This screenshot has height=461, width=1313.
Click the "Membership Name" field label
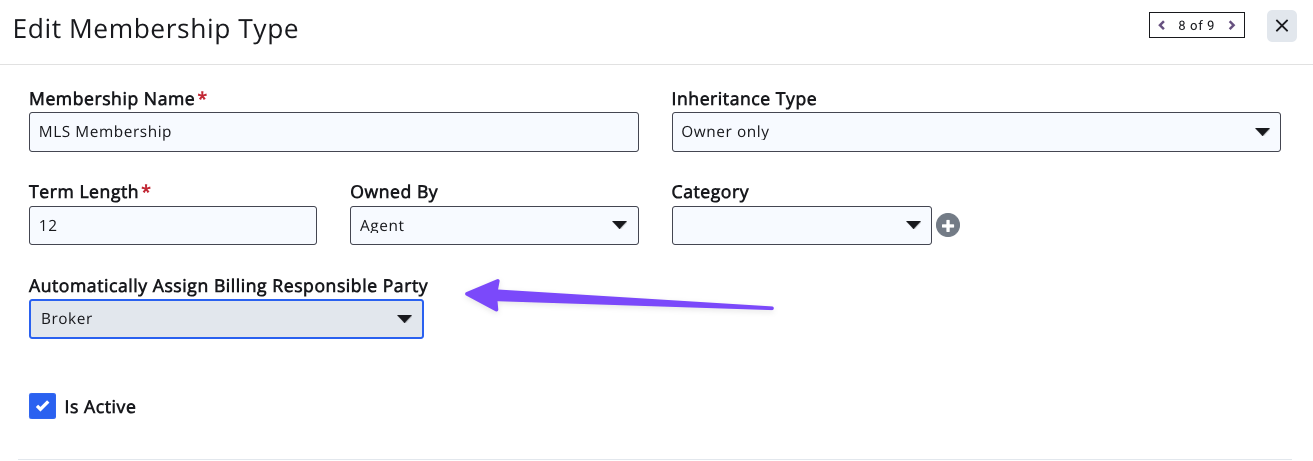112,99
